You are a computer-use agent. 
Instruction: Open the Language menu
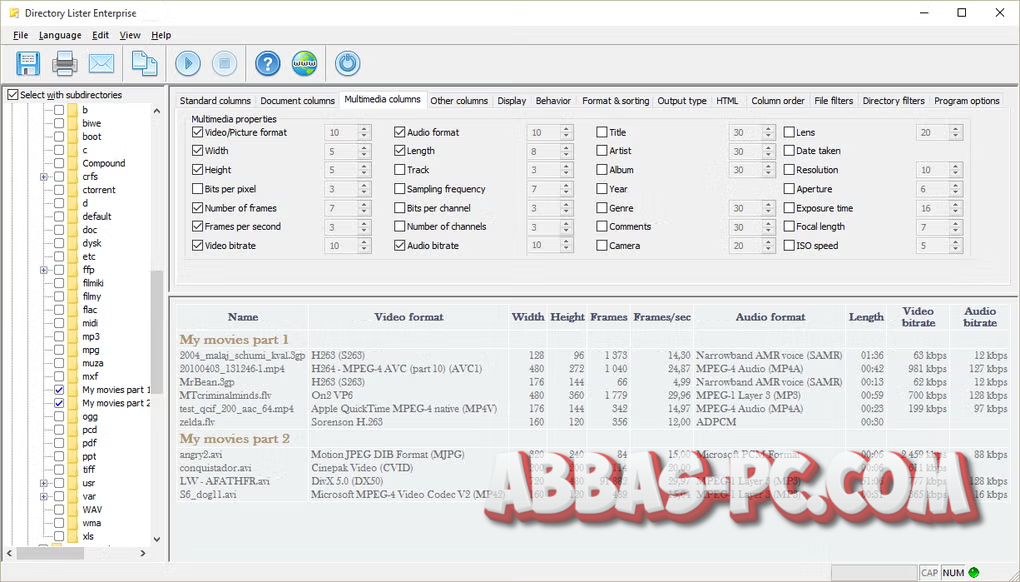click(60, 35)
